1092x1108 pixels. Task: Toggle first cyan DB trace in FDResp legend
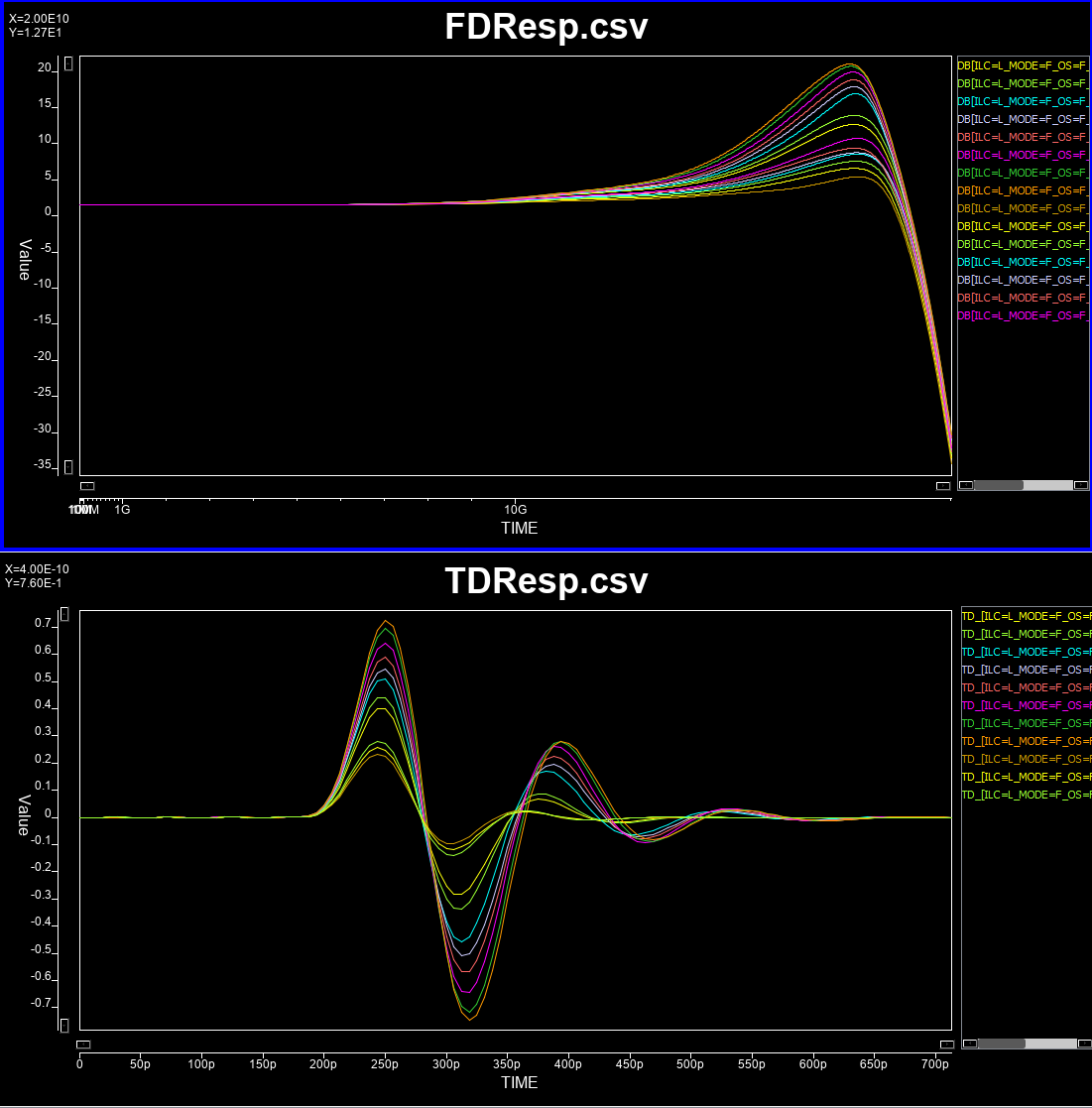click(x=1022, y=100)
